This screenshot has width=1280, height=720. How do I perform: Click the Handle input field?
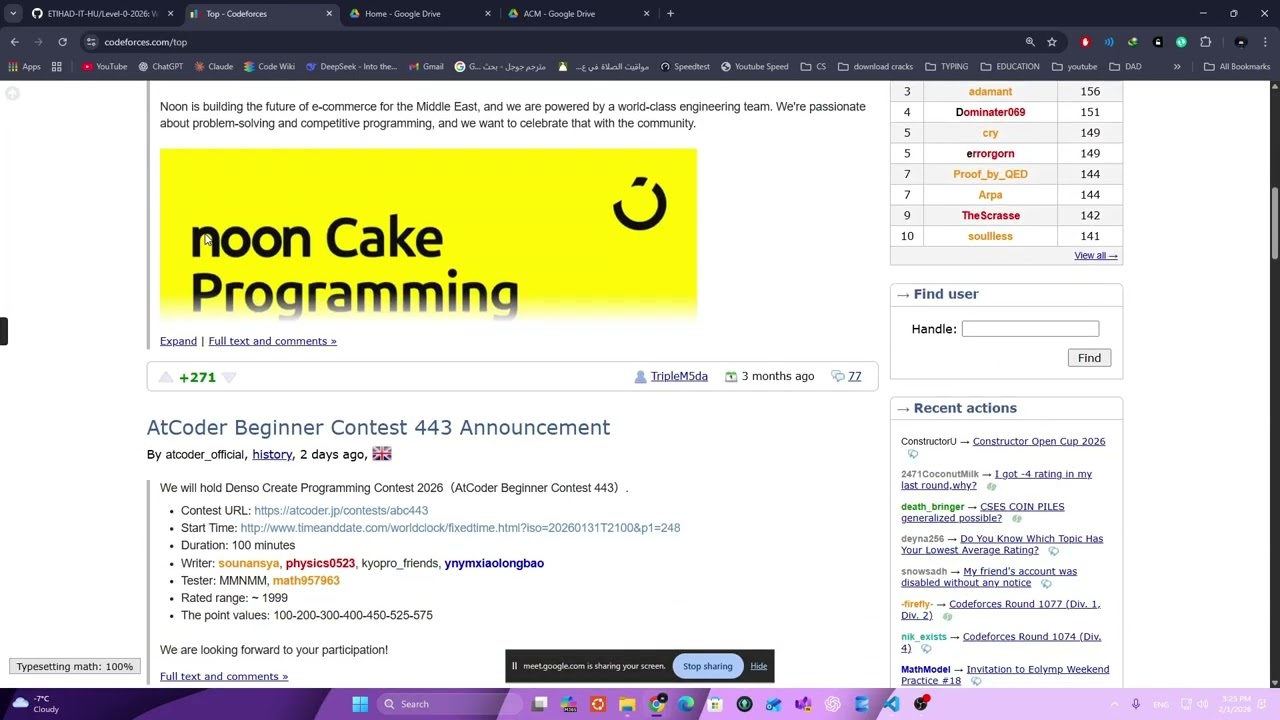tap(1030, 329)
